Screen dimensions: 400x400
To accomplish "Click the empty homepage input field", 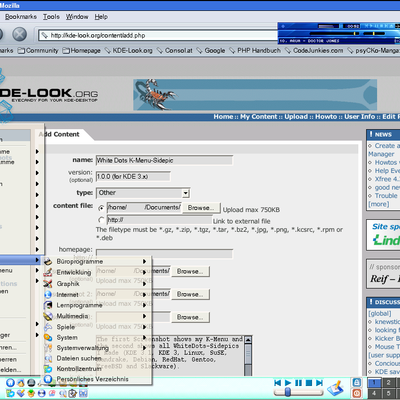I will click(x=164, y=253).
